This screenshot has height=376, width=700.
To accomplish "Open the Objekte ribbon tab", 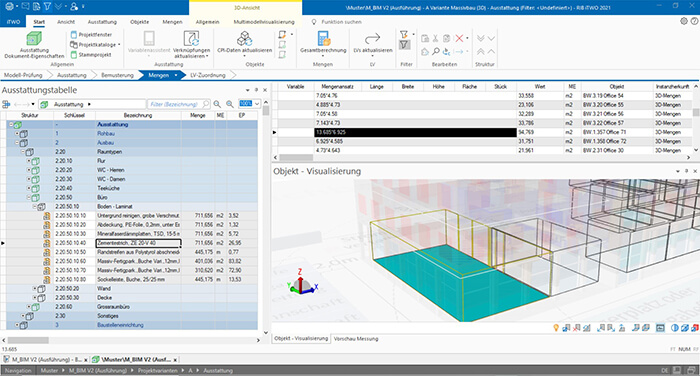I will [x=140, y=22].
